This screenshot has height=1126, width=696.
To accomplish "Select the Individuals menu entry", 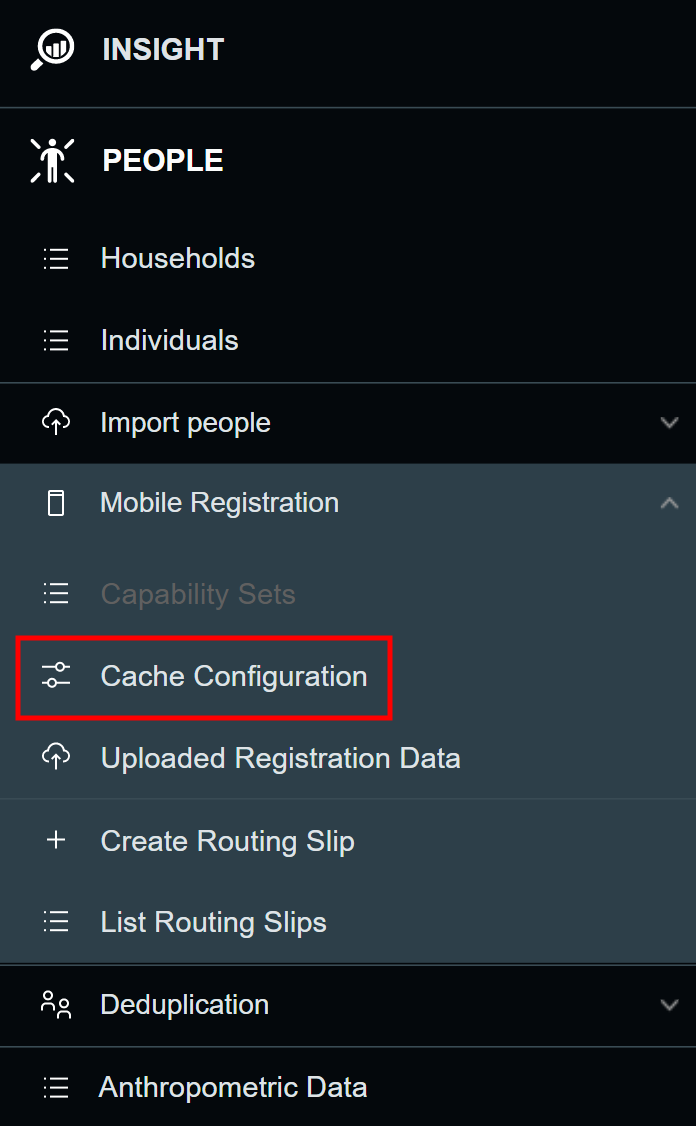I will pos(169,340).
